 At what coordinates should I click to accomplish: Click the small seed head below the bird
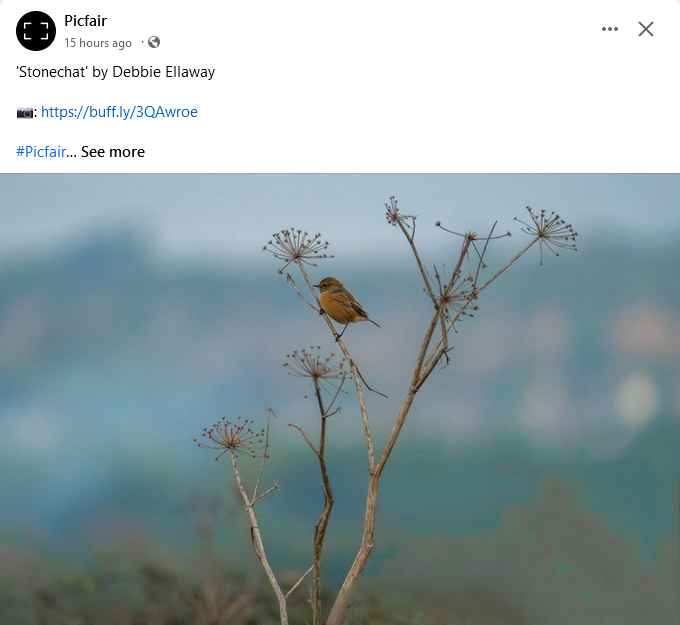(x=314, y=362)
